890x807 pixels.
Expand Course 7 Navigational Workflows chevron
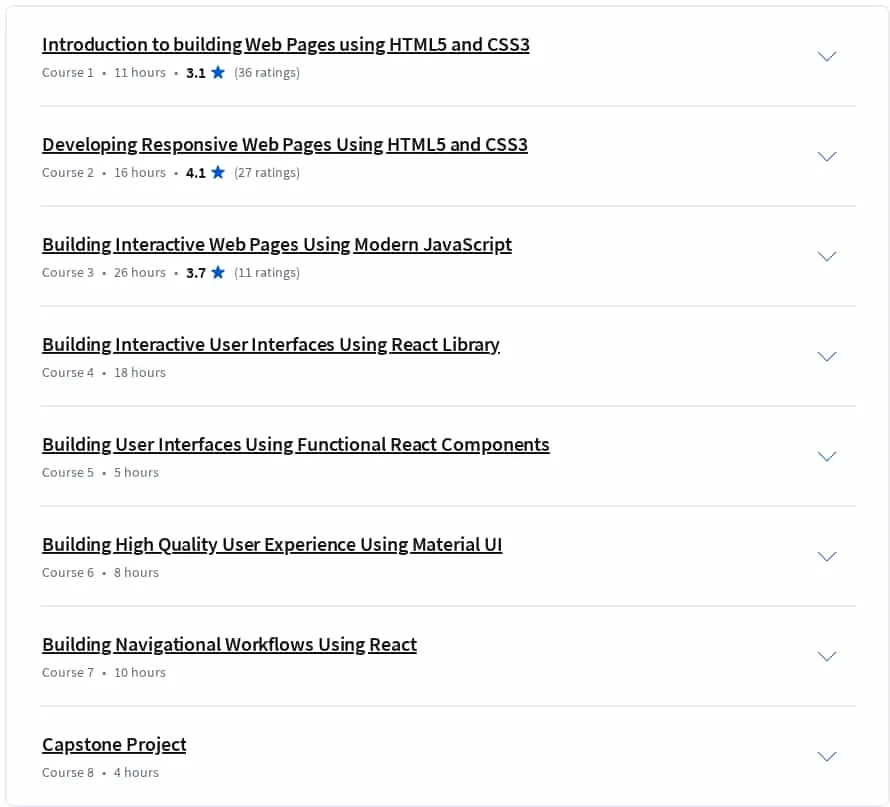tap(826, 655)
